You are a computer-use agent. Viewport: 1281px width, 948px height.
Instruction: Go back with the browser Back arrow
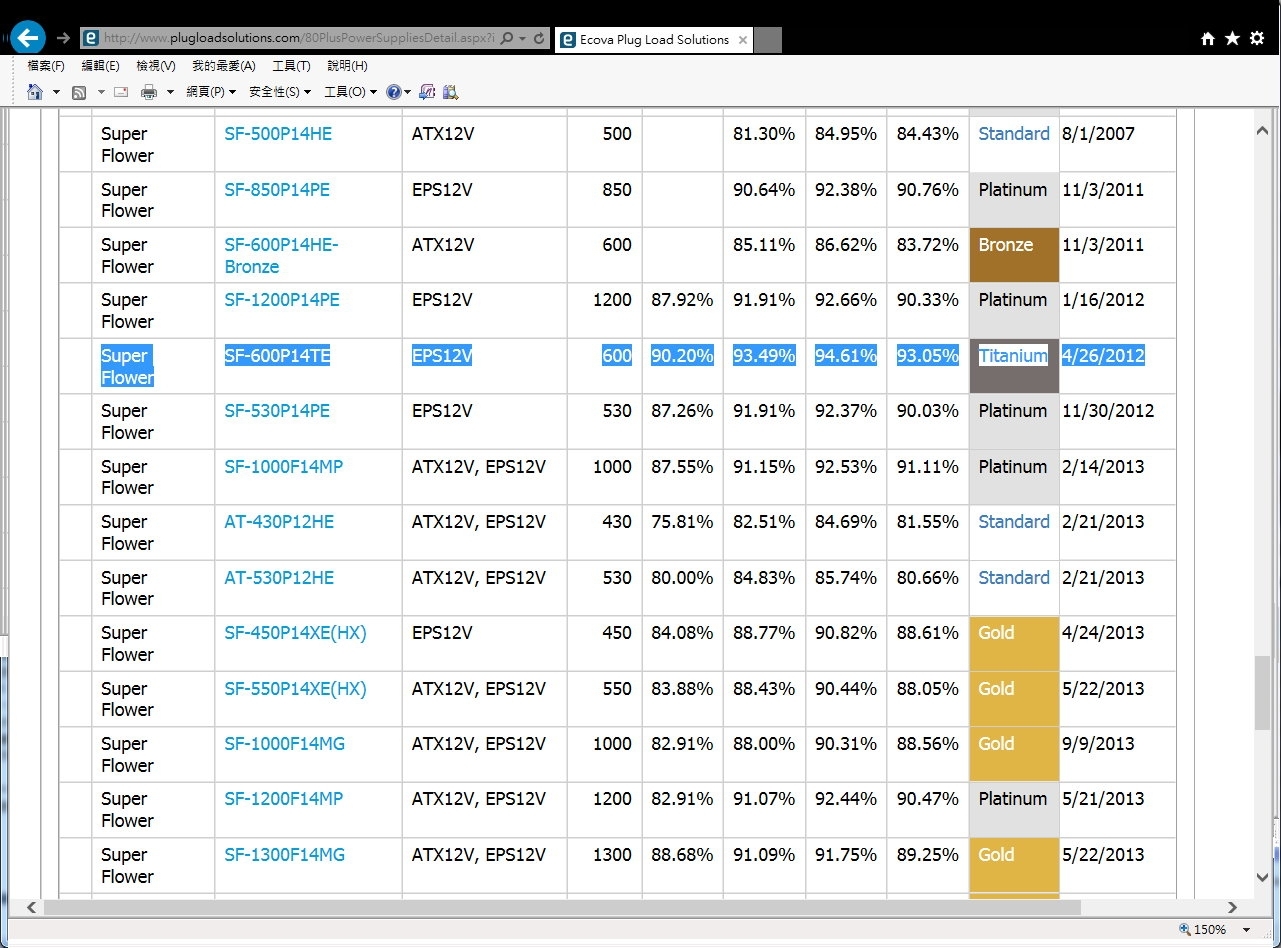pos(28,38)
